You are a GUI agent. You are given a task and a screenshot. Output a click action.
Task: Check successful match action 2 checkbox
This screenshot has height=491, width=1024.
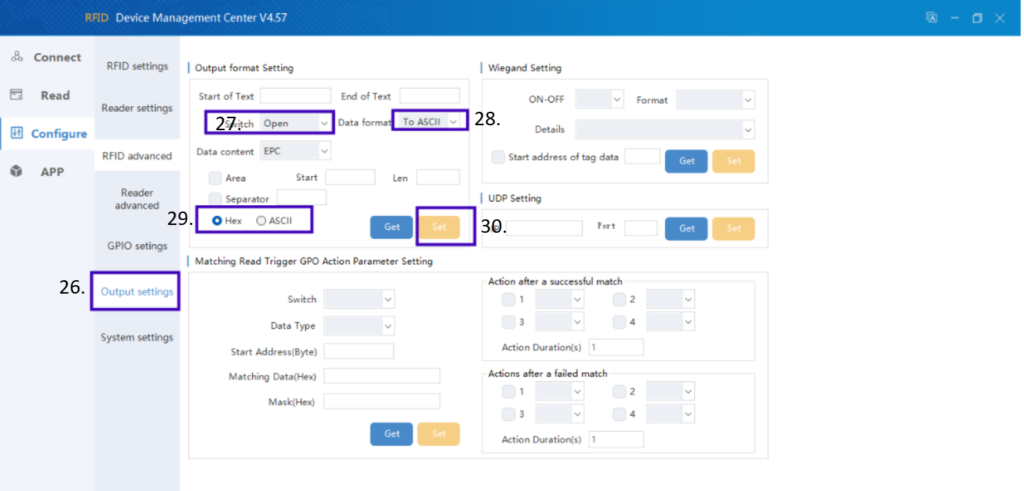[x=619, y=300]
